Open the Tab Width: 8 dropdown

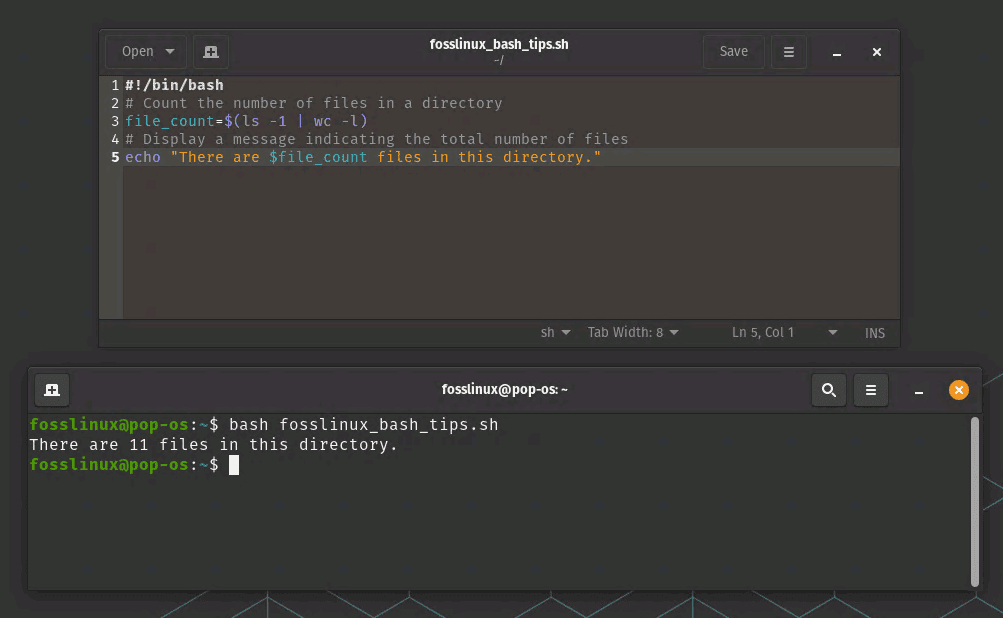pyautogui.click(x=632, y=332)
